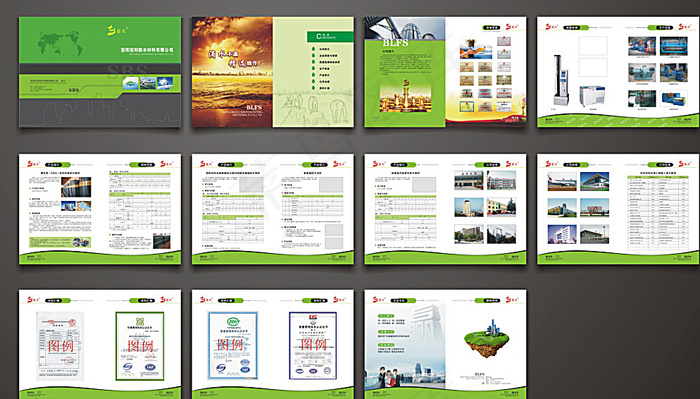The image size is (700, 399).
Task: Select the tall testing machine photo
Action: 559,80
